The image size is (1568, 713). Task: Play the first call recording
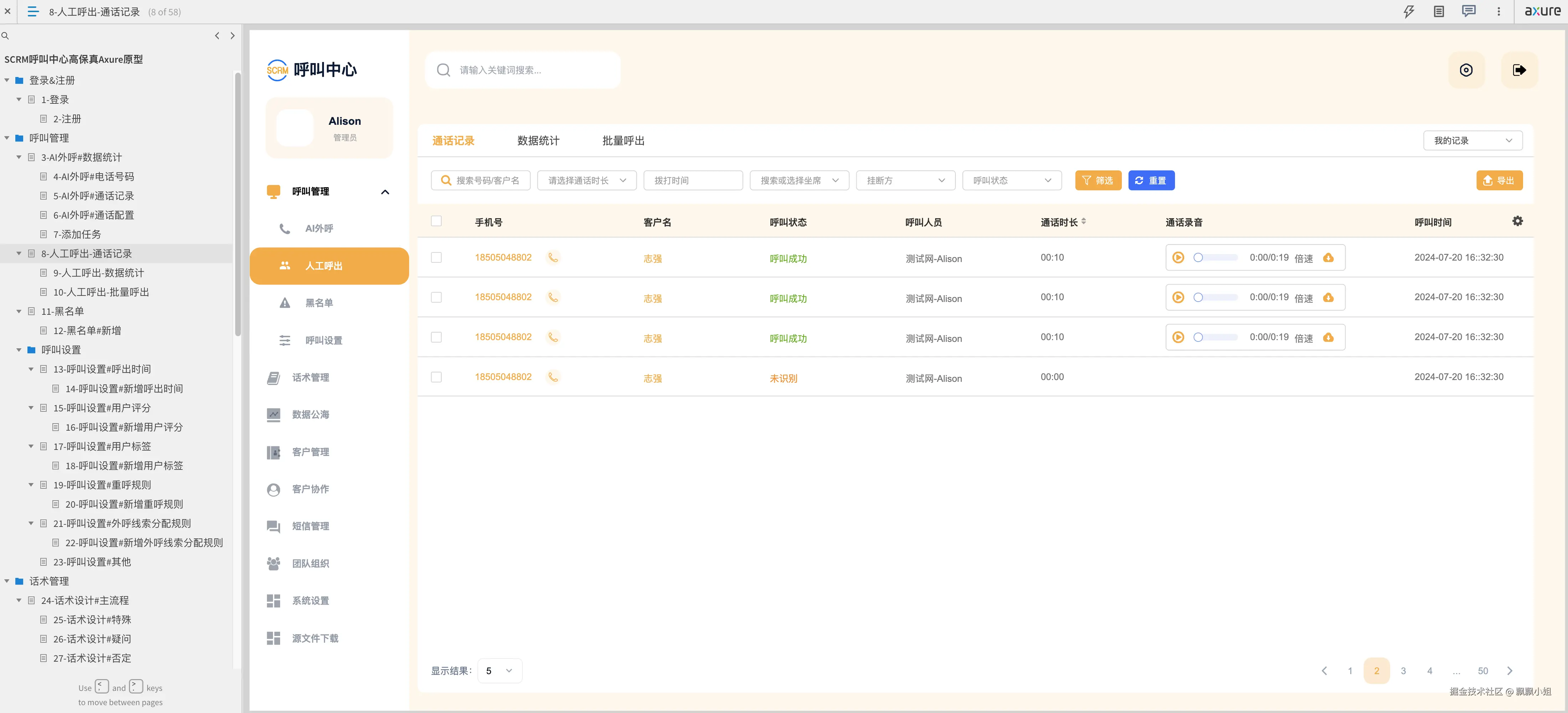pos(1178,257)
